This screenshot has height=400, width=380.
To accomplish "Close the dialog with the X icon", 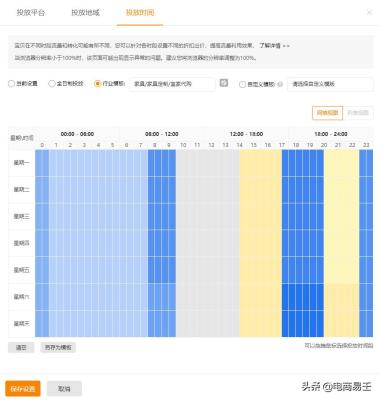I will pos(369,13).
